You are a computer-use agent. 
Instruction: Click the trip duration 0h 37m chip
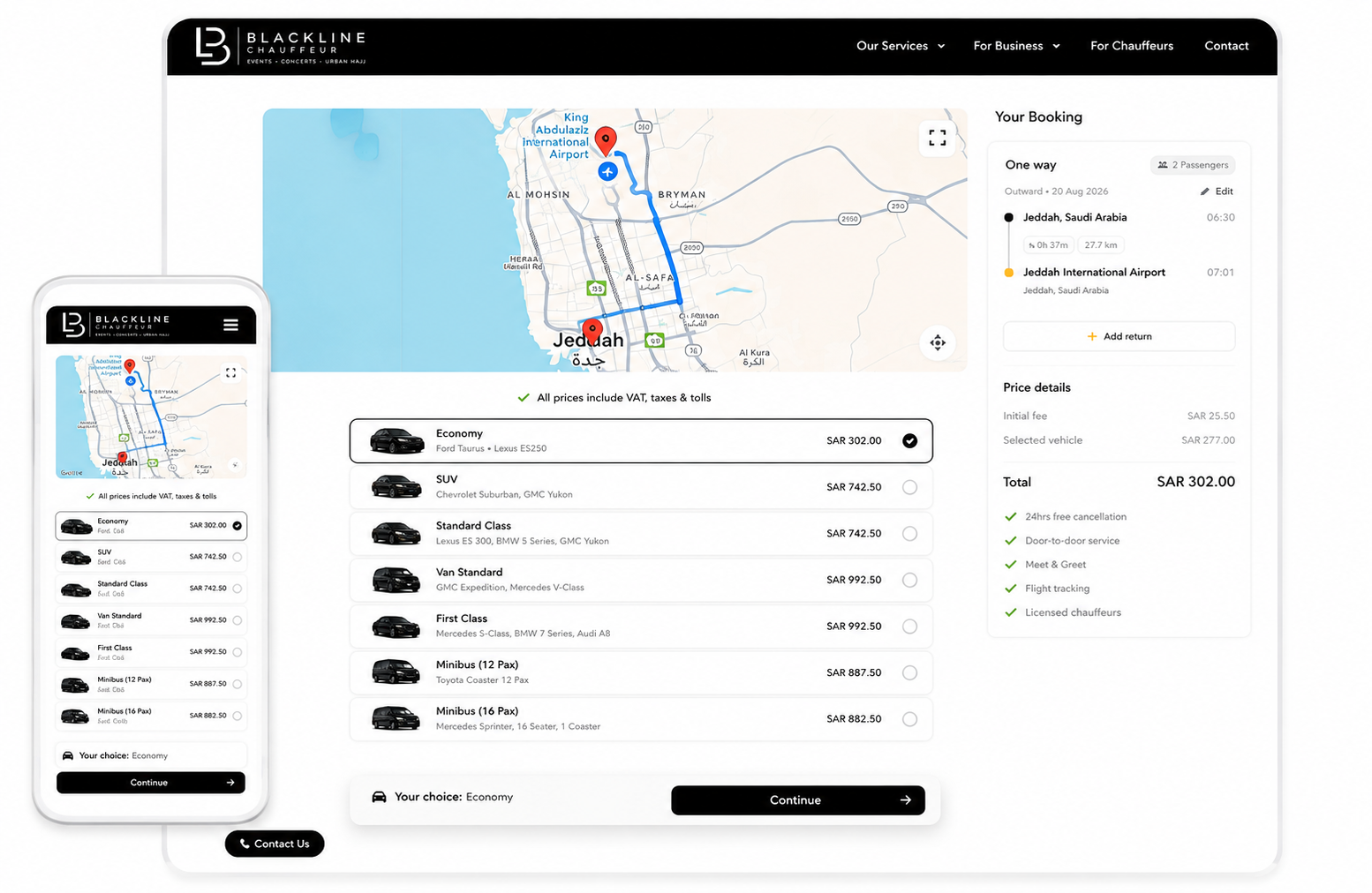pyautogui.click(x=1048, y=245)
